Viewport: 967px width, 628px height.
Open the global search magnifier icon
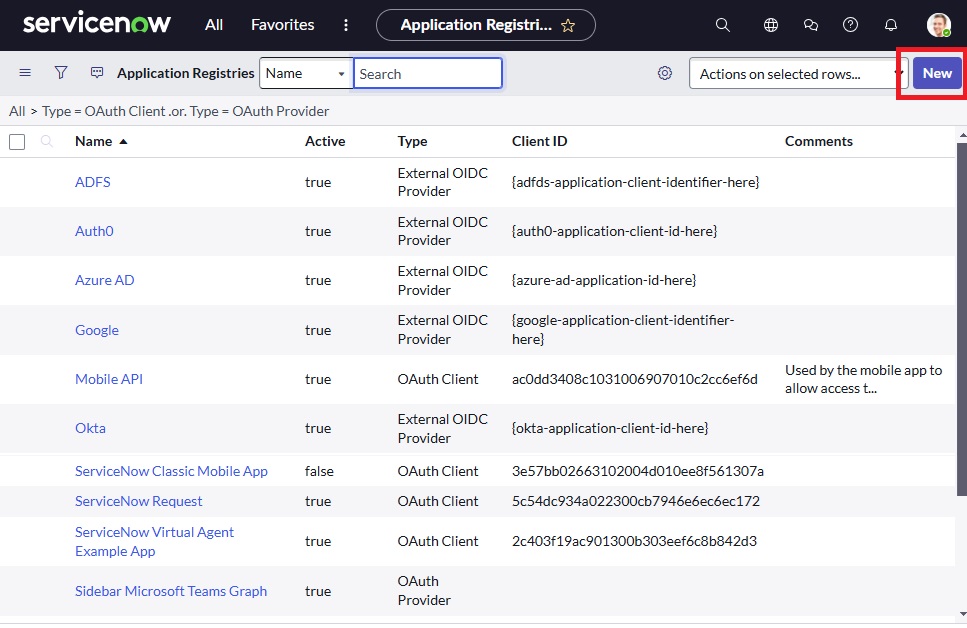722,25
